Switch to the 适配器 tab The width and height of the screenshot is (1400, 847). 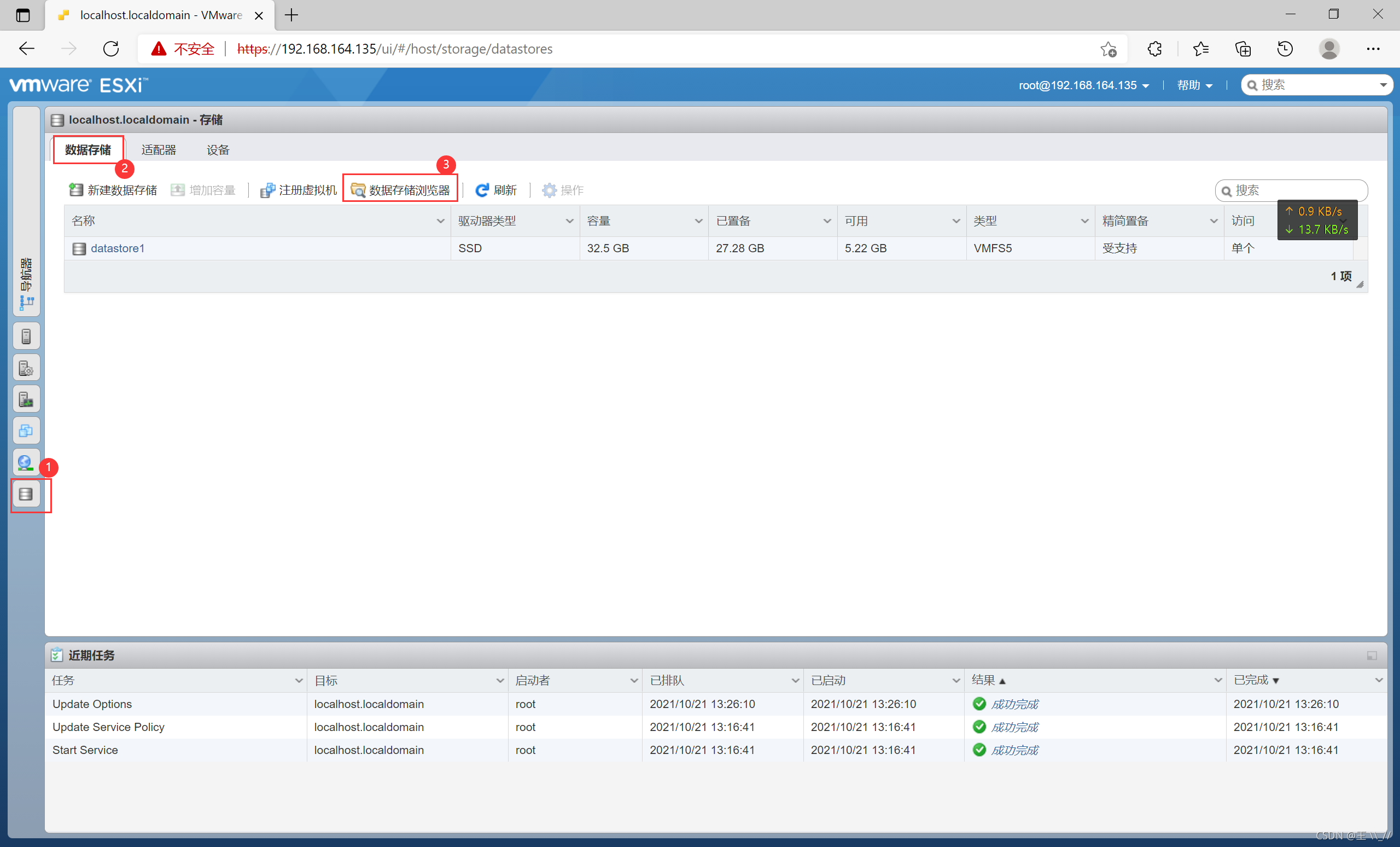(x=159, y=150)
